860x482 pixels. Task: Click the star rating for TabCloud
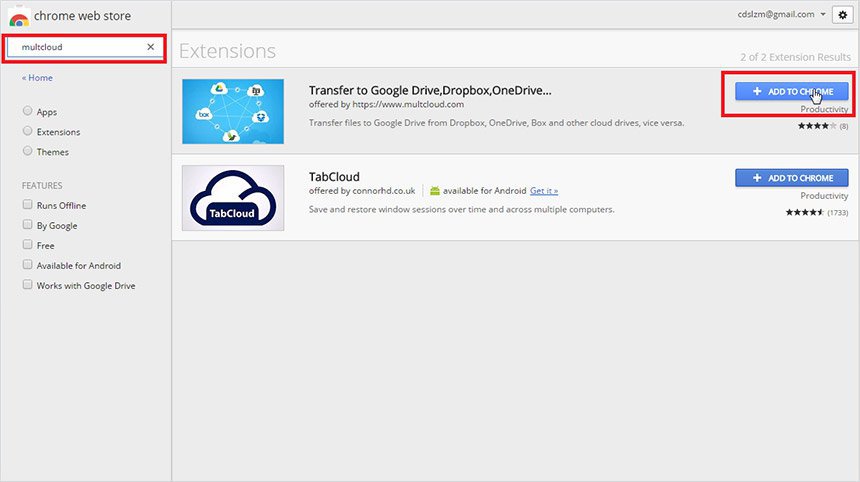(804, 212)
